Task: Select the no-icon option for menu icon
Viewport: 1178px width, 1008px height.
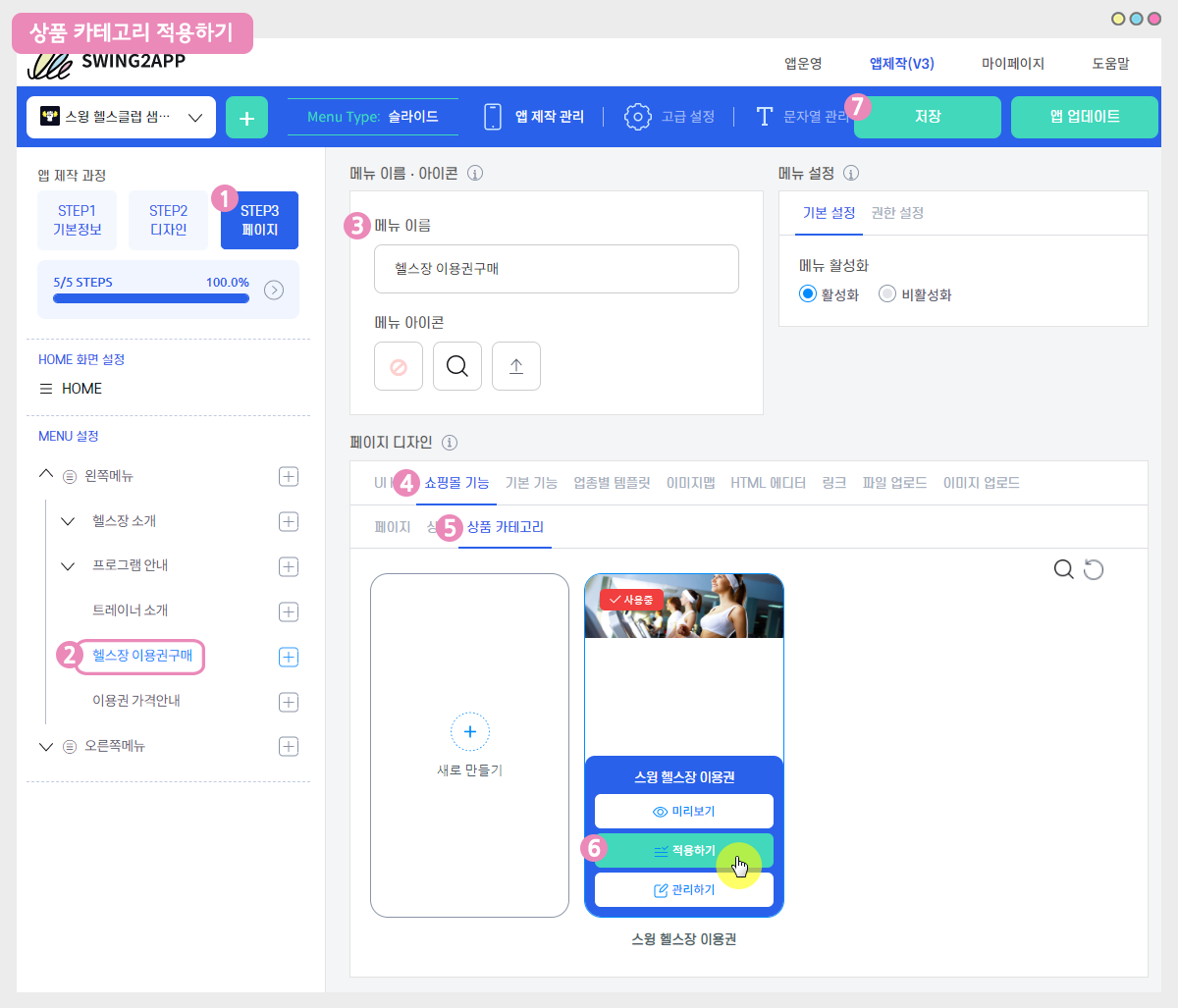Action: coord(399,366)
